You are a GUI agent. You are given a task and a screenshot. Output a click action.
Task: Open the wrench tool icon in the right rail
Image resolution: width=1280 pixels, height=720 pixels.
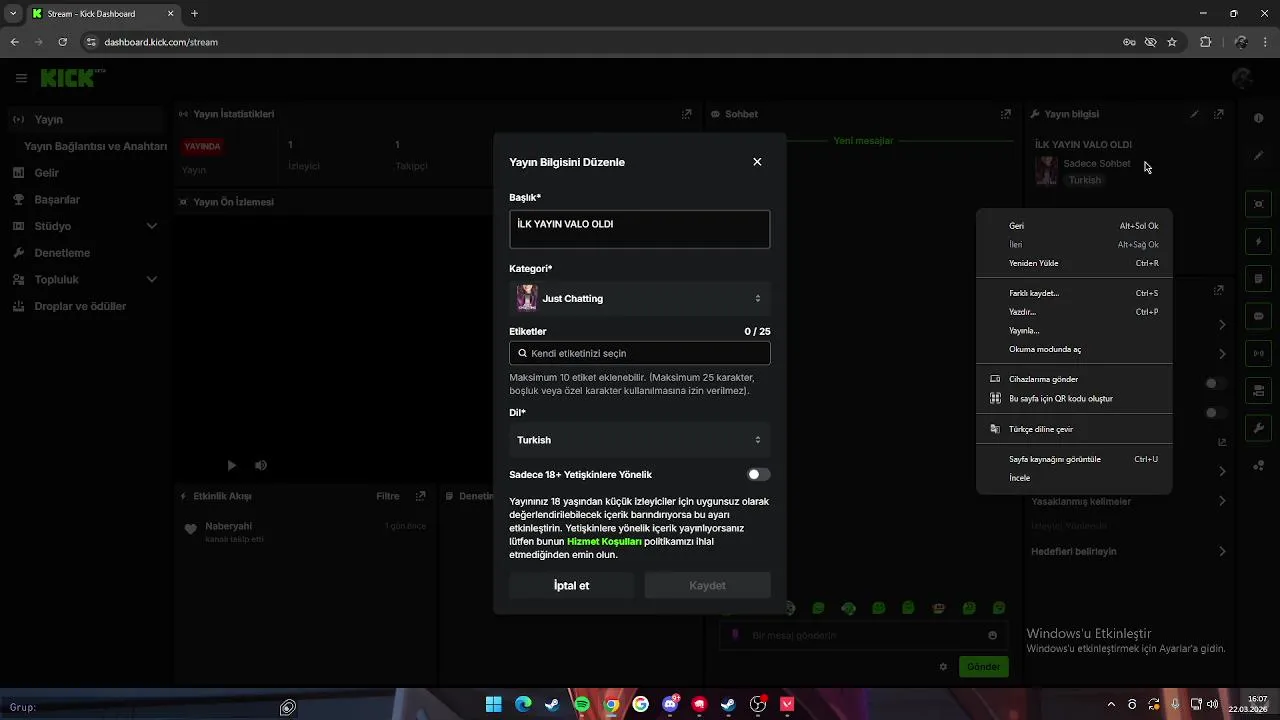[x=1259, y=428]
